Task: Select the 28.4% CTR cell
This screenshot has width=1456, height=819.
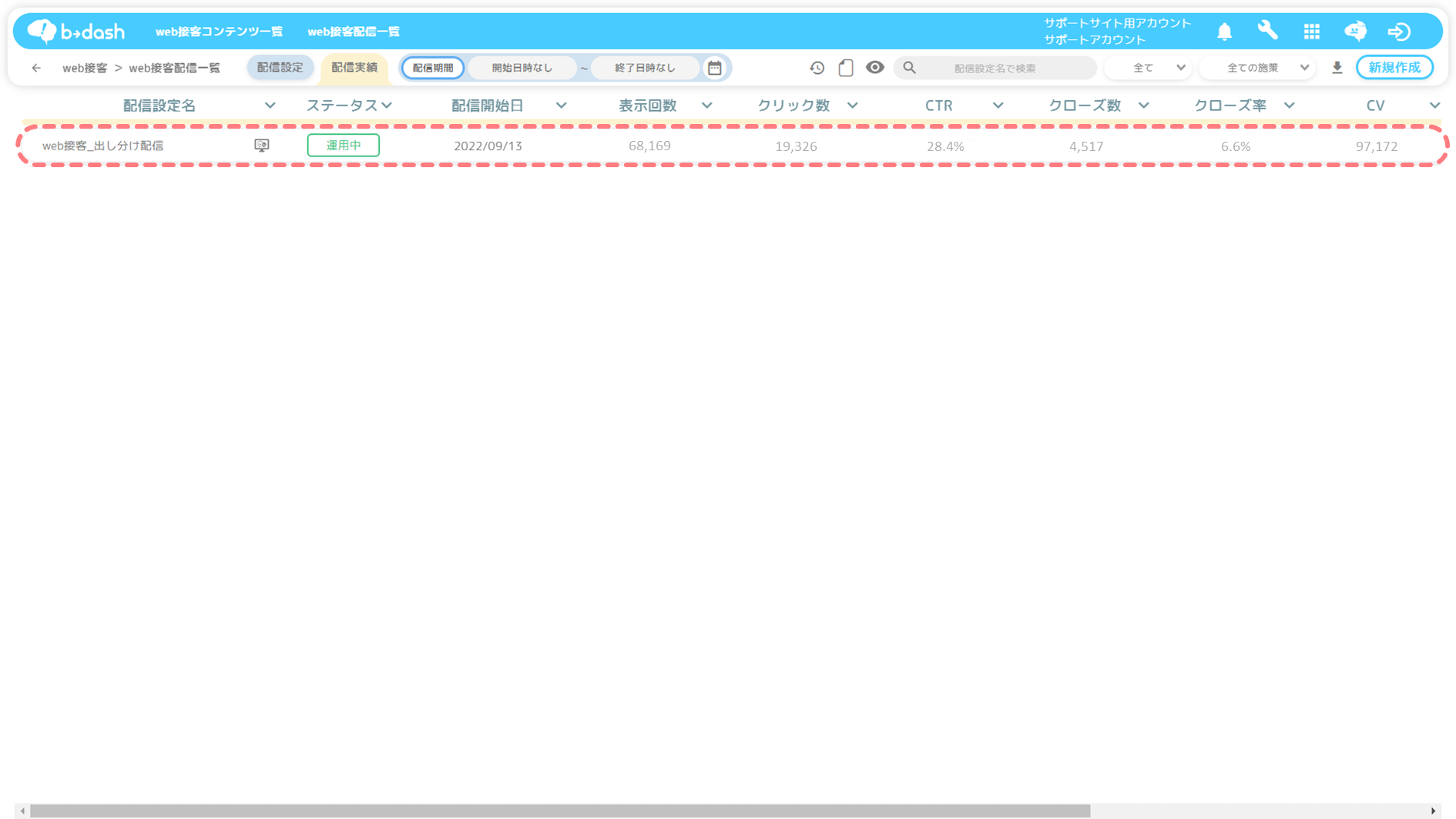Action: pos(945,146)
